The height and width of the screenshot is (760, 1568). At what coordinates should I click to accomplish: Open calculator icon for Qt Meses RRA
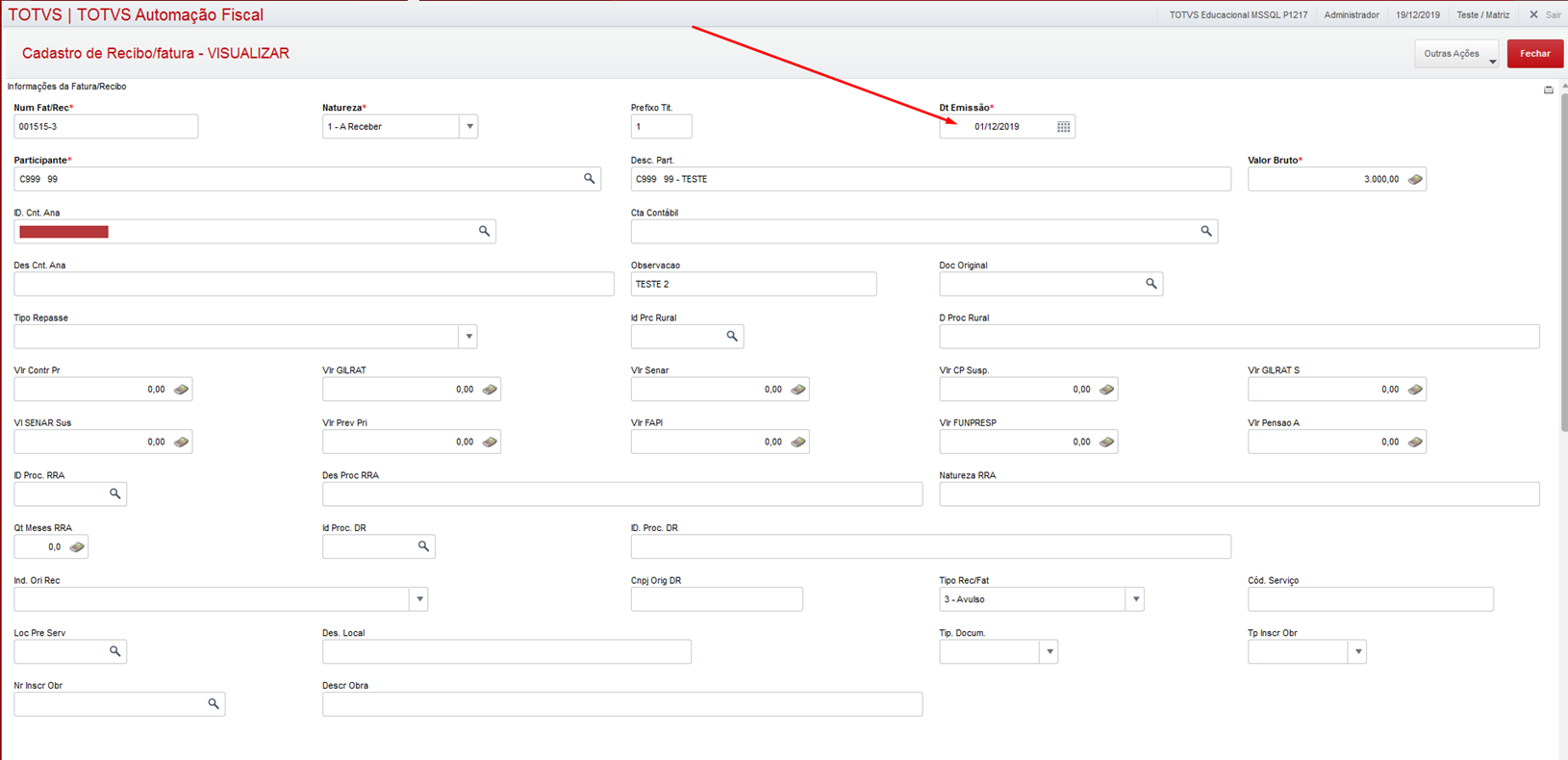point(77,547)
